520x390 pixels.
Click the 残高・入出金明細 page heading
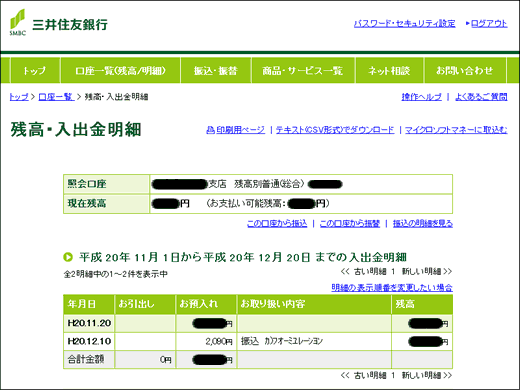click(x=76, y=129)
